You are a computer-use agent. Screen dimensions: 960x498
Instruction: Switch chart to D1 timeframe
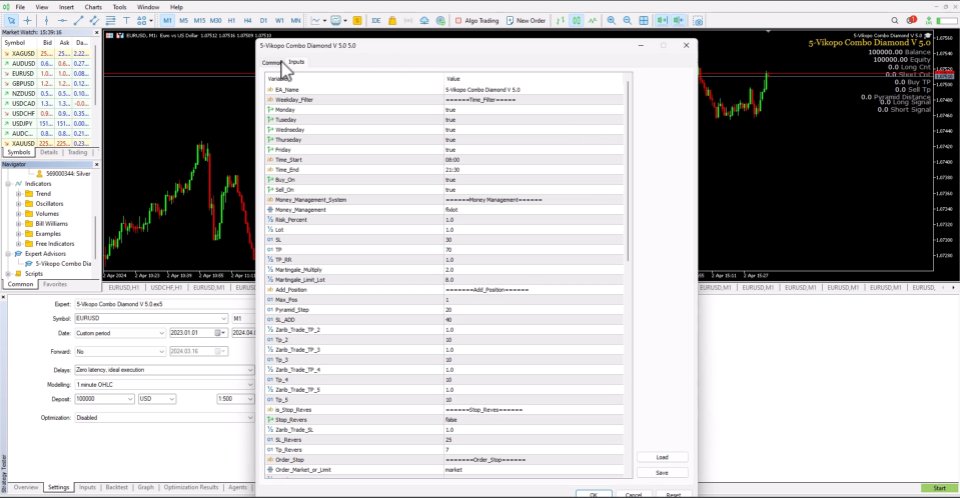tap(263, 20)
